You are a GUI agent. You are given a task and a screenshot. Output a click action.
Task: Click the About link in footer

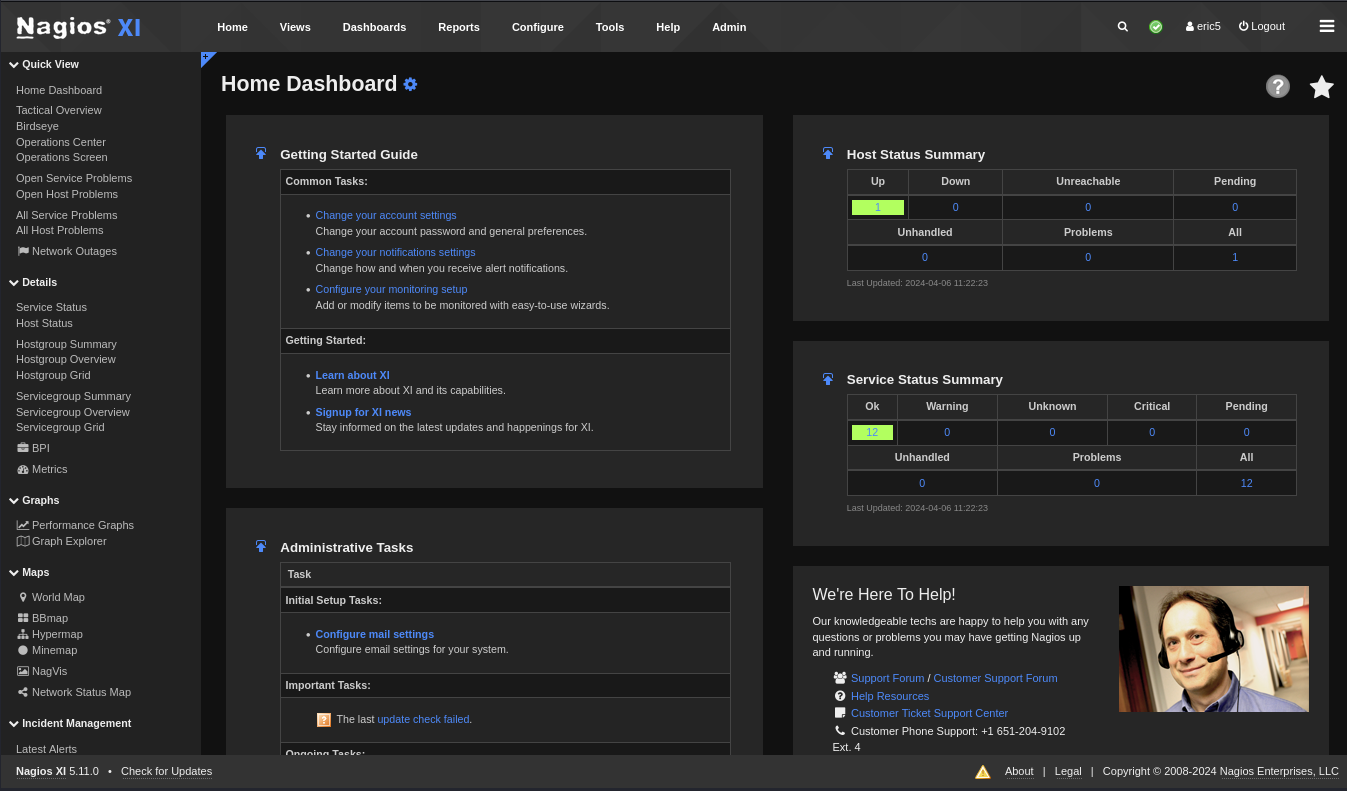[x=1019, y=771]
